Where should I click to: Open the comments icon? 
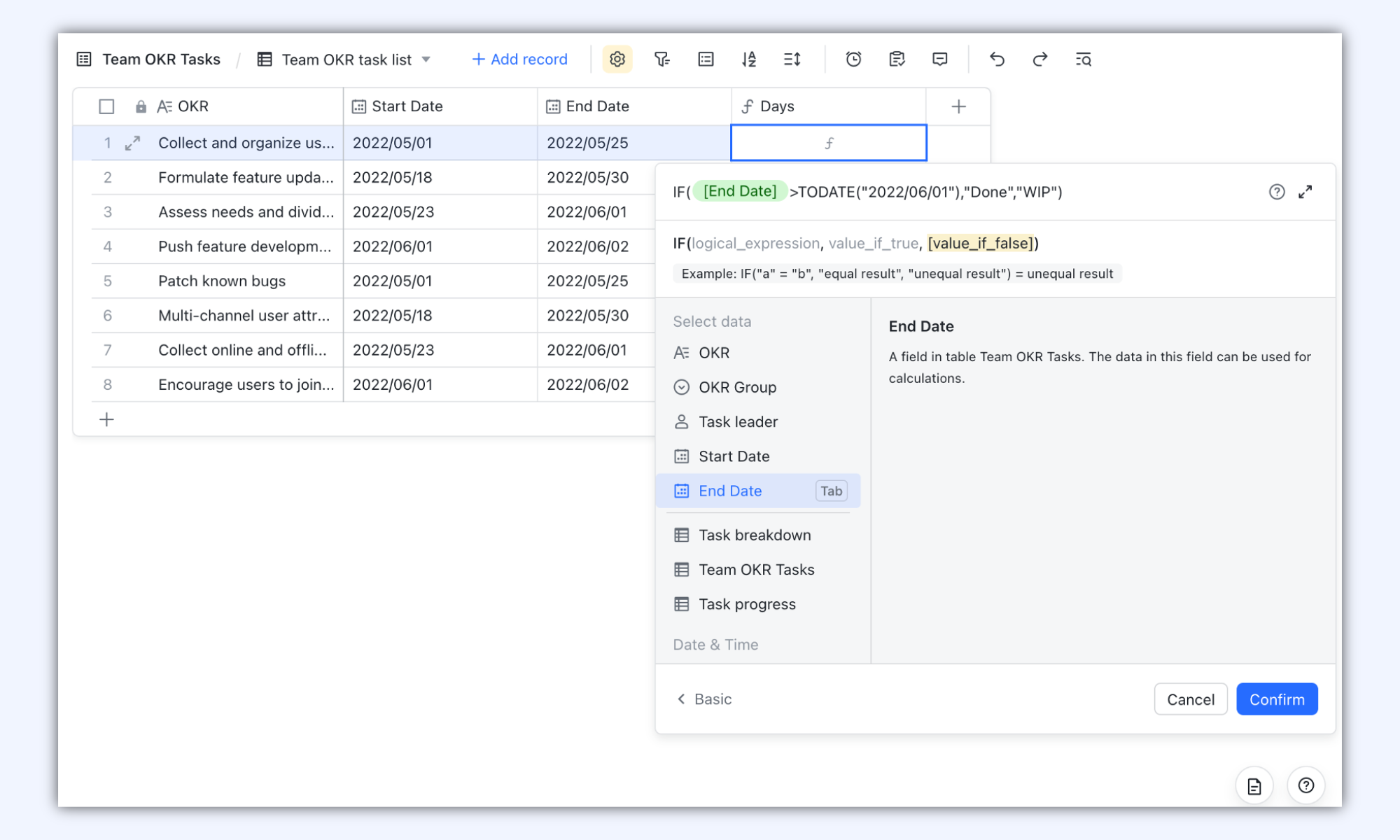[940, 59]
